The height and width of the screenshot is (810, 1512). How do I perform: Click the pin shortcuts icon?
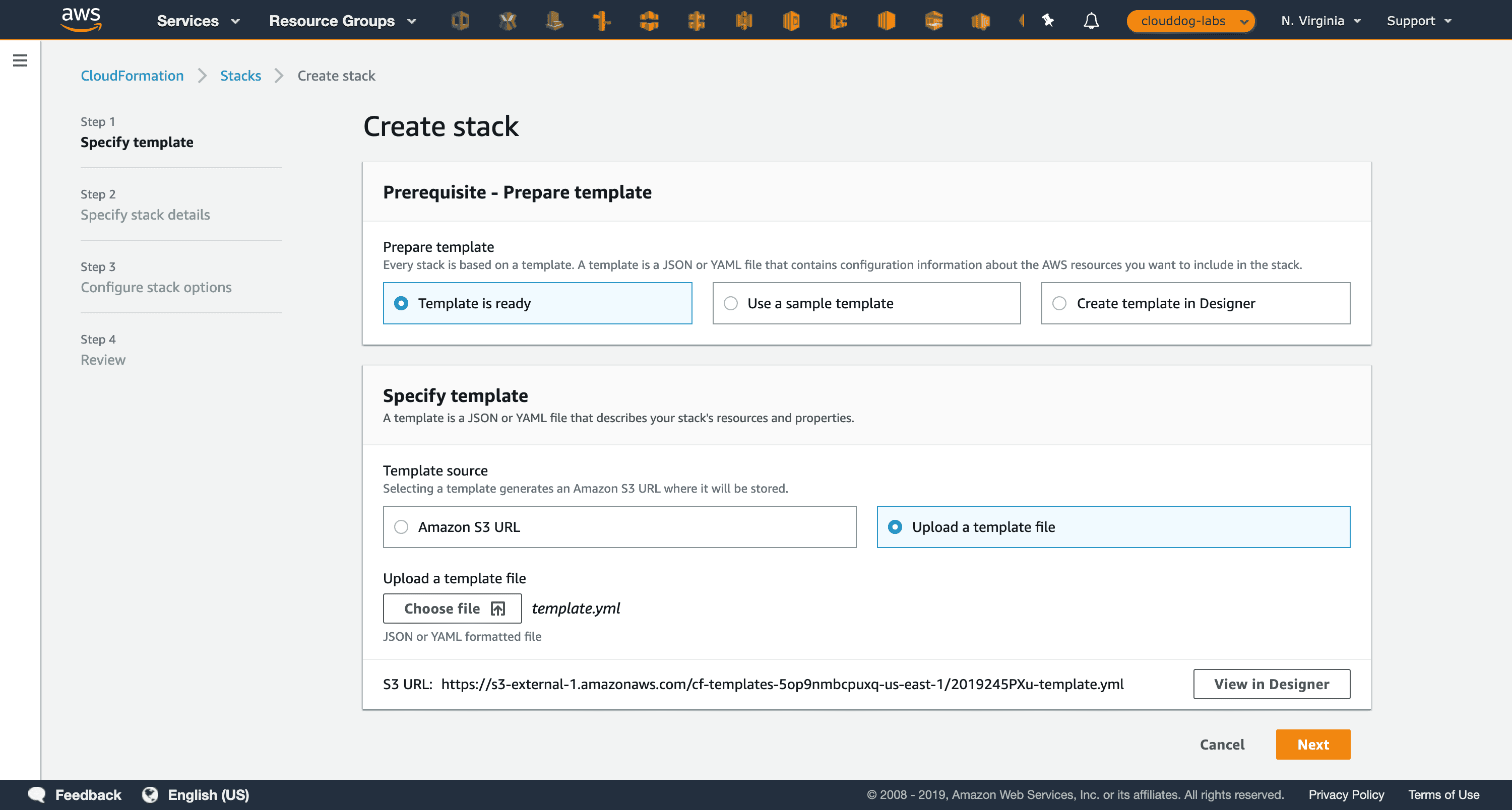click(x=1048, y=21)
